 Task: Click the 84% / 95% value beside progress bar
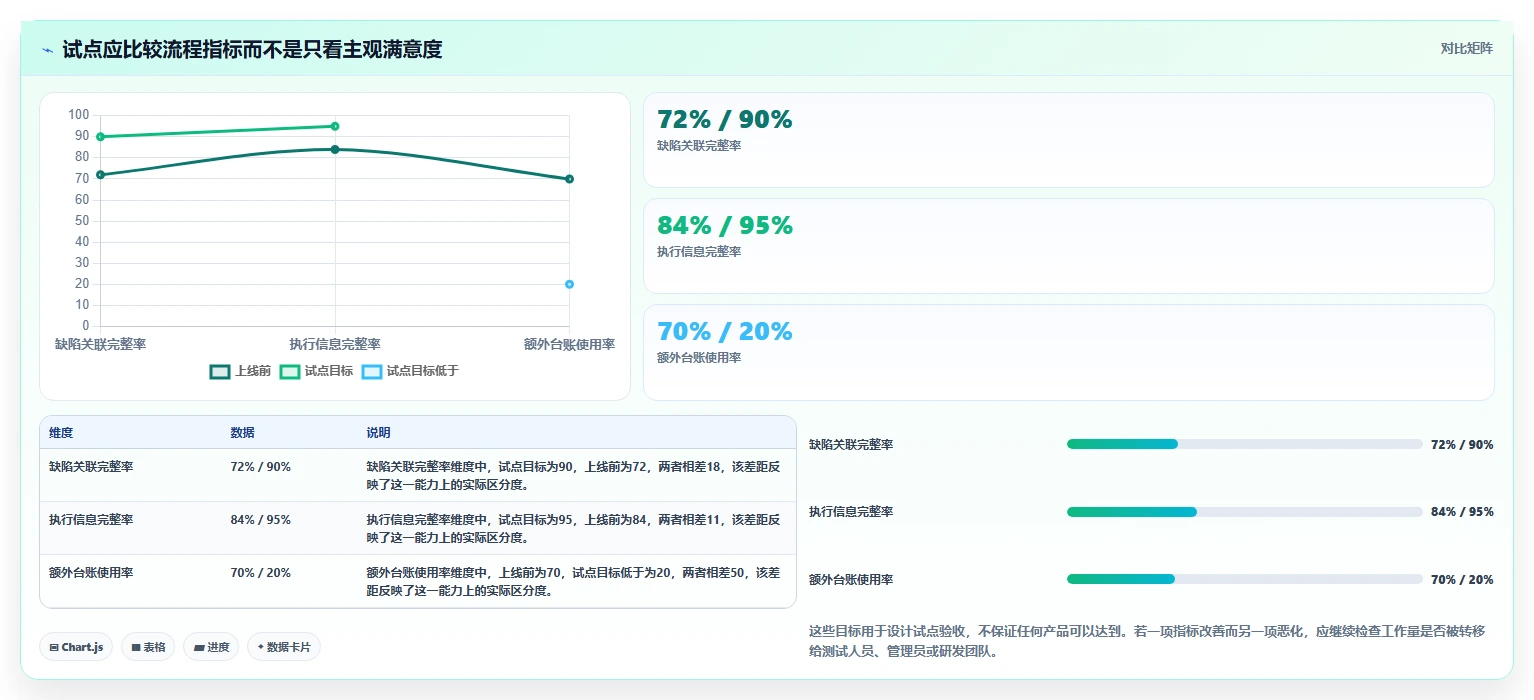pyautogui.click(x=1462, y=512)
